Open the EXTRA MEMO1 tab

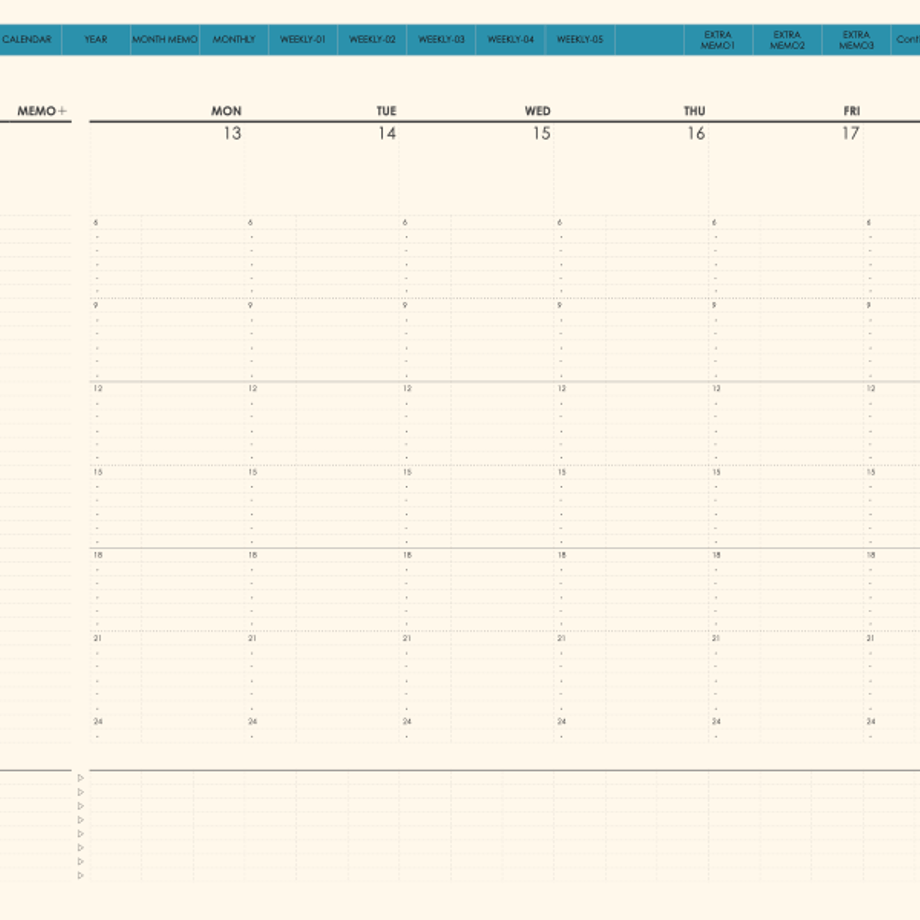tap(718, 39)
